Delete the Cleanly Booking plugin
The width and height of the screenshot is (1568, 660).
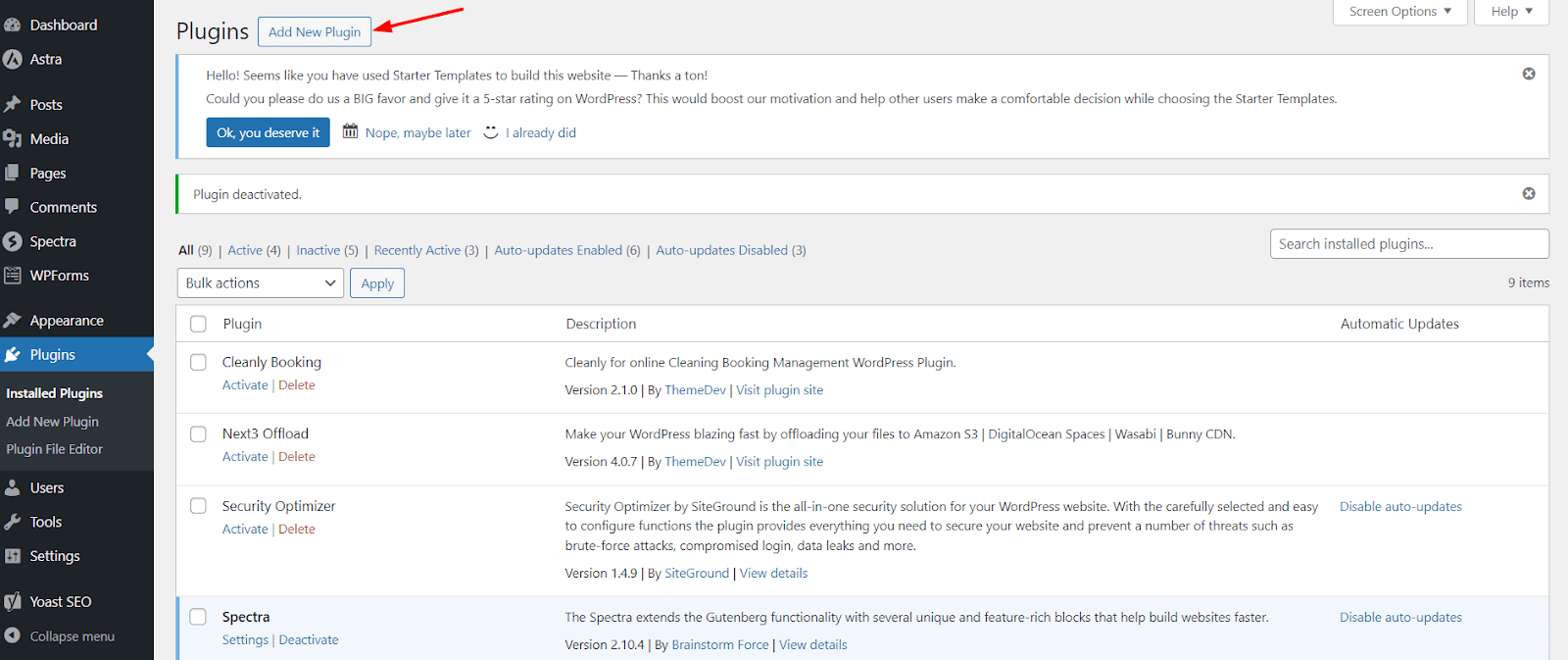click(x=297, y=385)
